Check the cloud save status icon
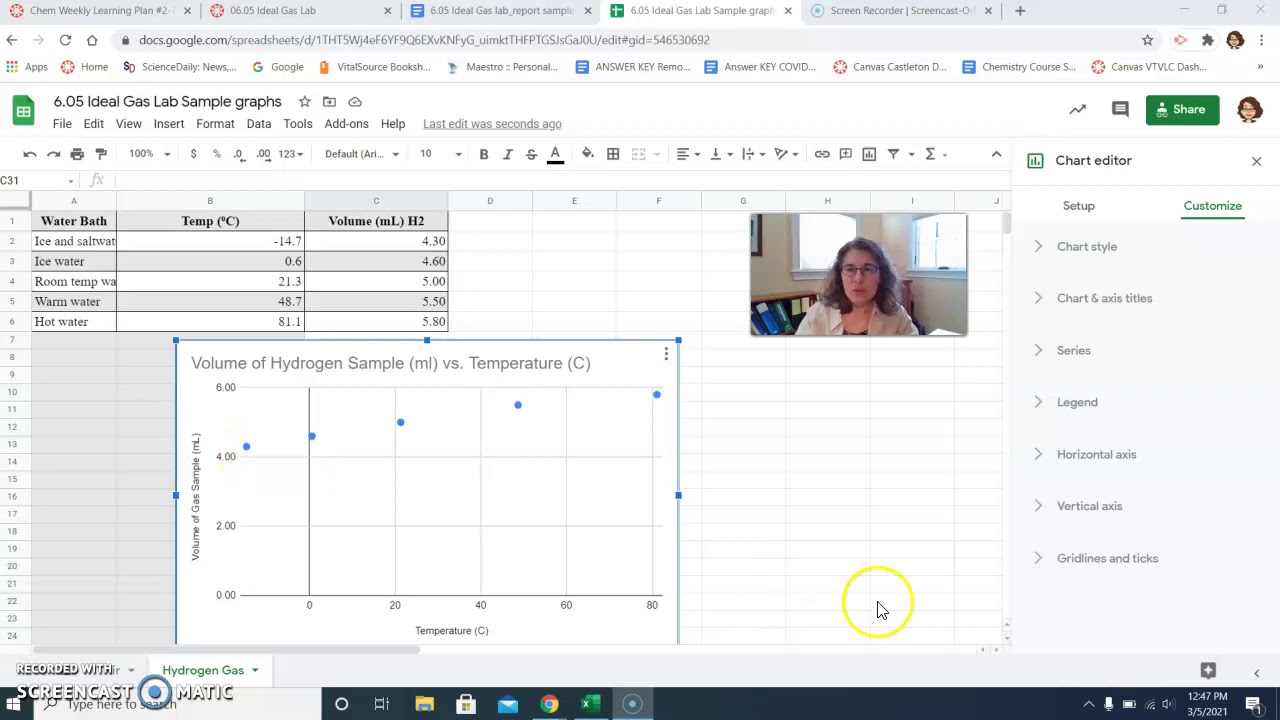 (355, 102)
